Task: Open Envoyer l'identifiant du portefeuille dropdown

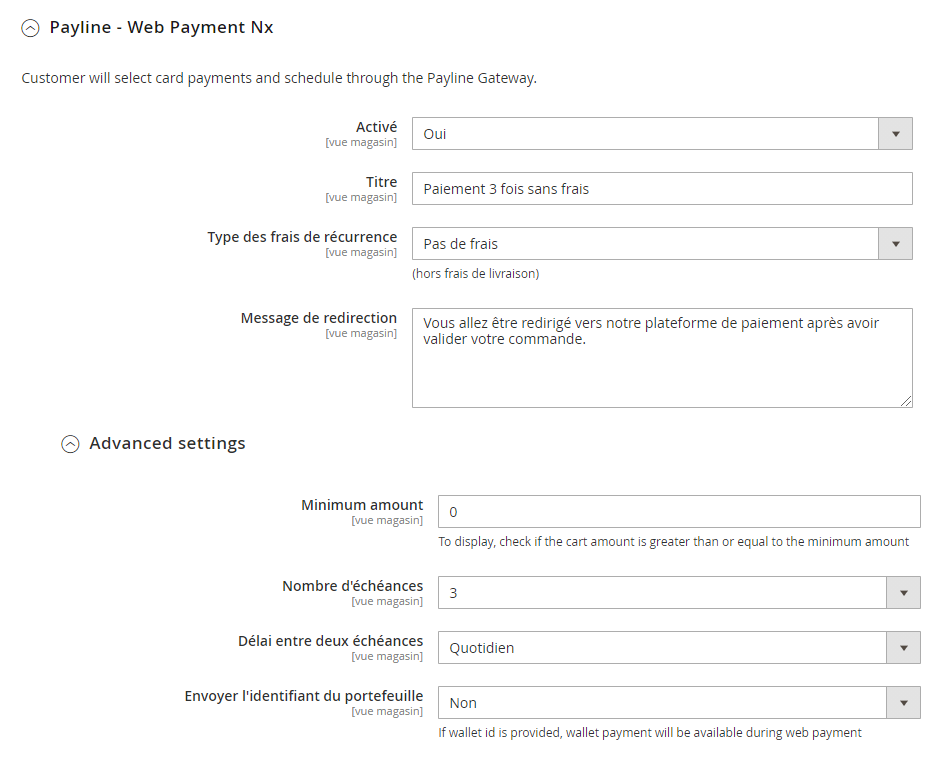Action: tap(678, 703)
